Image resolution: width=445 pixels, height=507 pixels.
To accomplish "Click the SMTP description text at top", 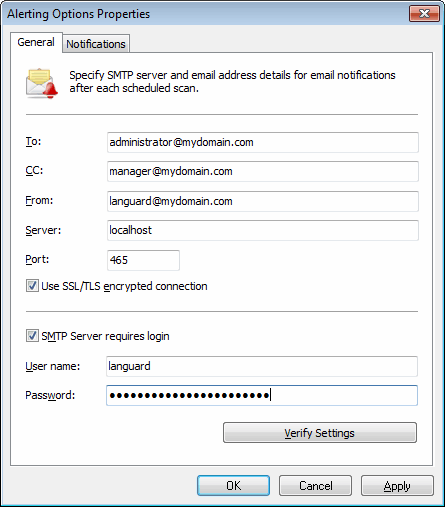I will click(x=232, y=82).
